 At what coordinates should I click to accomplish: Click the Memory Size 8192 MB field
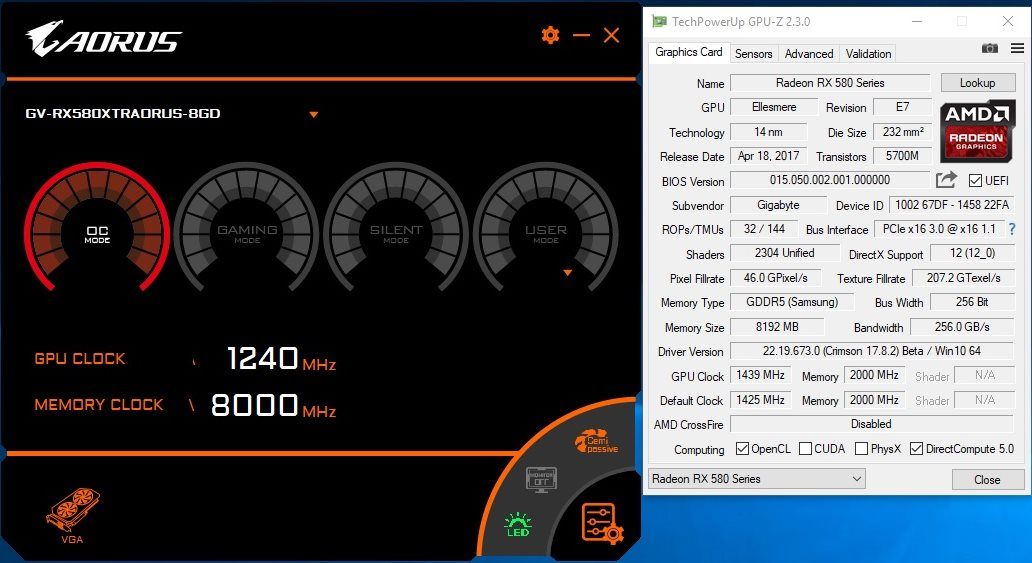coord(777,327)
